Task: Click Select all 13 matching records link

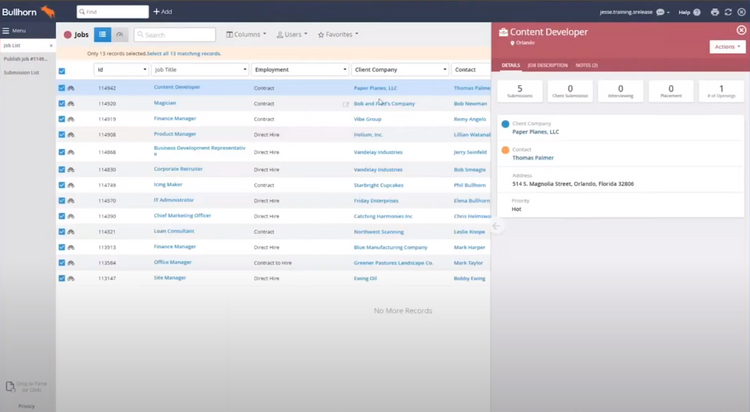Action: coord(184,54)
